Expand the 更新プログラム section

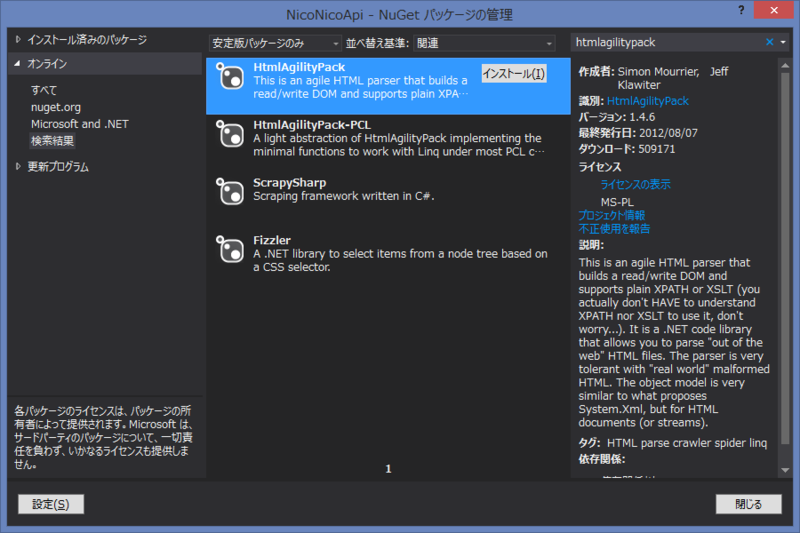pos(18,166)
